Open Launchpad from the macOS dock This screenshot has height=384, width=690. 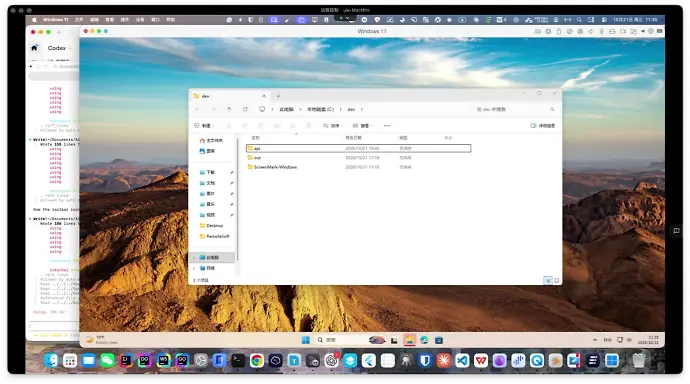click(70, 361)
